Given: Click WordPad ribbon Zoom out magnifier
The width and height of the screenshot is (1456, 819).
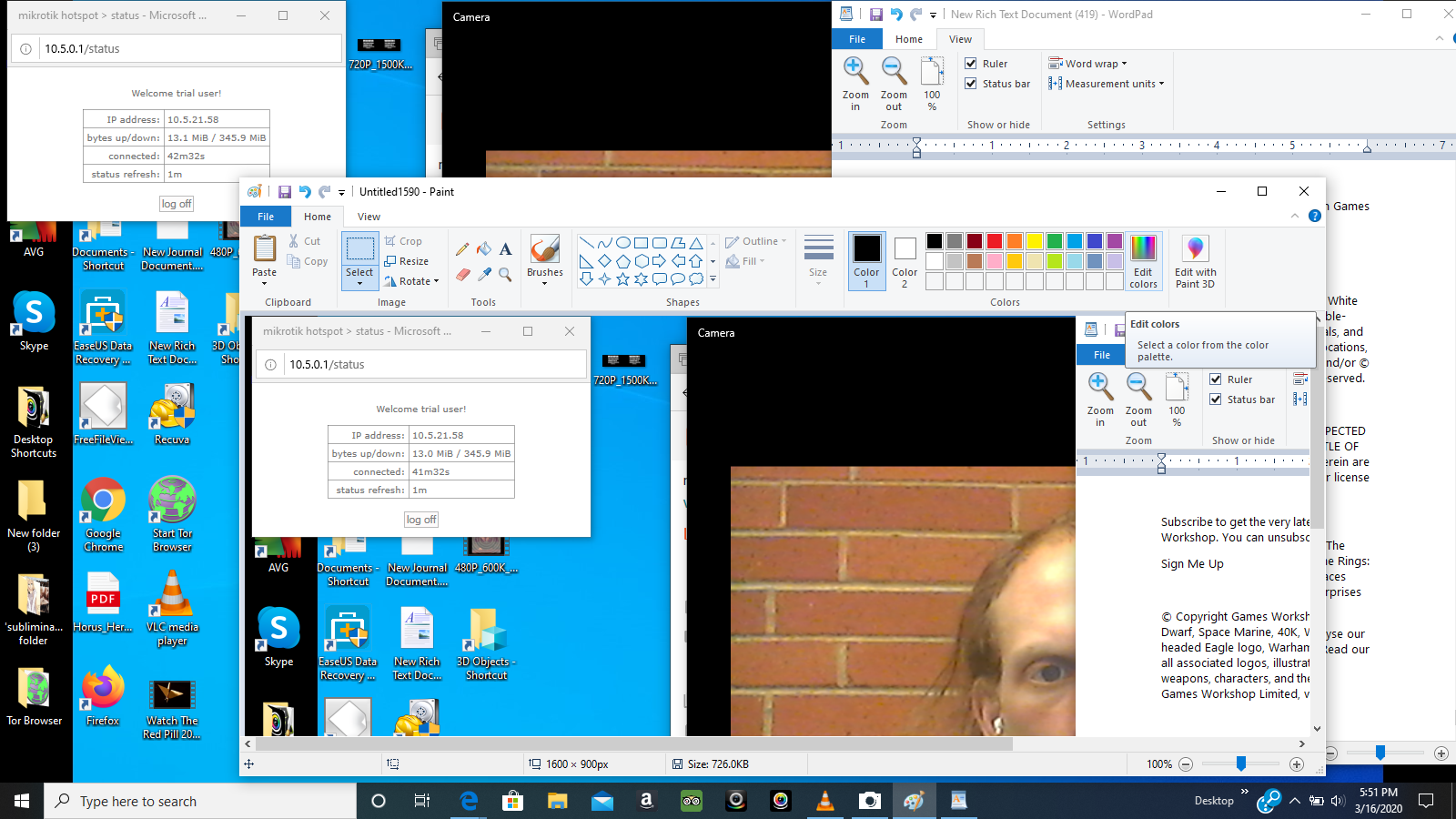Looking at the screenshot, I should tap(894, 84).
